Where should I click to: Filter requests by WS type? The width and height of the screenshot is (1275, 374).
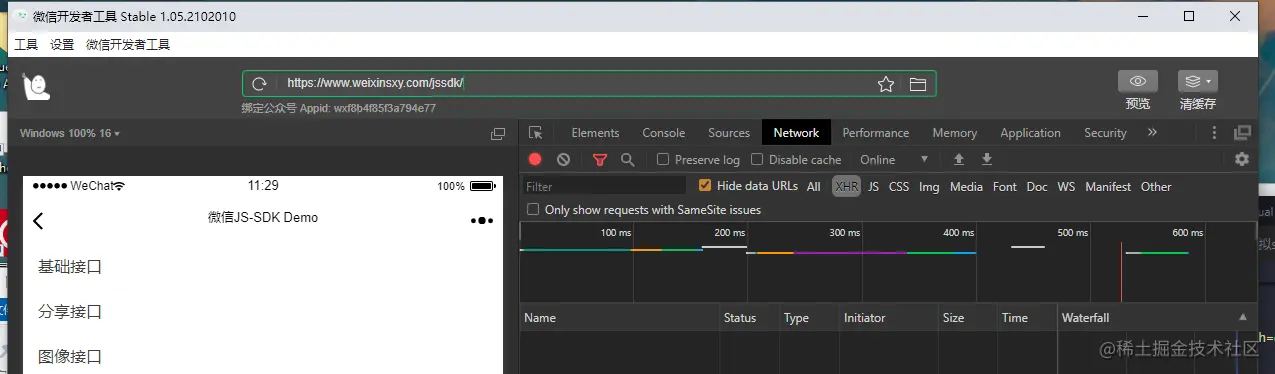(x=1067, y=187)
